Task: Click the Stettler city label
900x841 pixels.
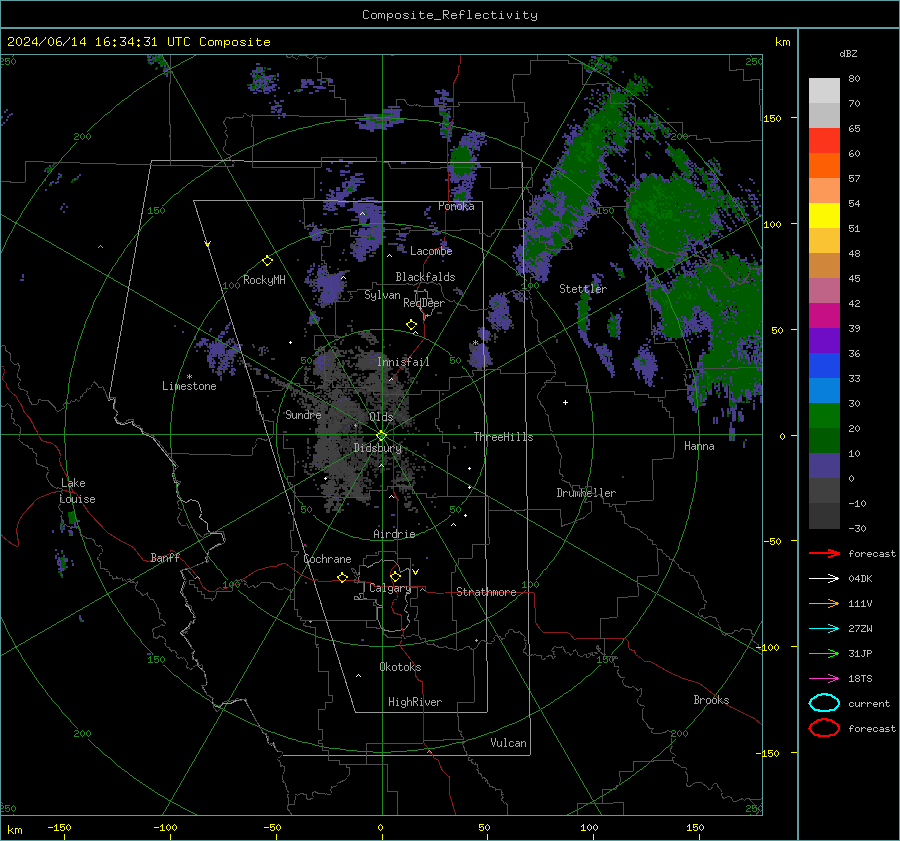Action: tap(583, 289)
